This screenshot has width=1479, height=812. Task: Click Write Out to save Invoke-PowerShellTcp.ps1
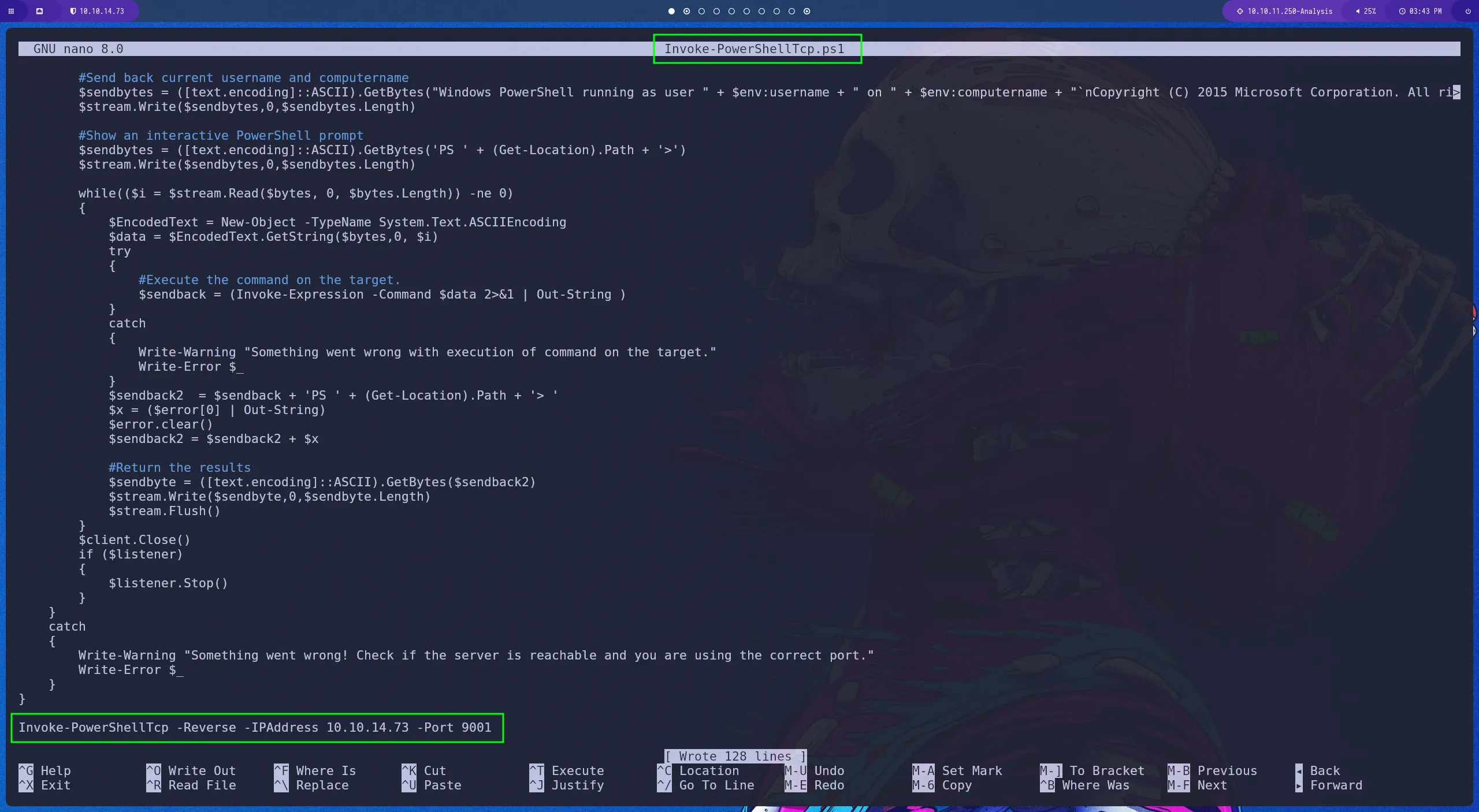191,770
